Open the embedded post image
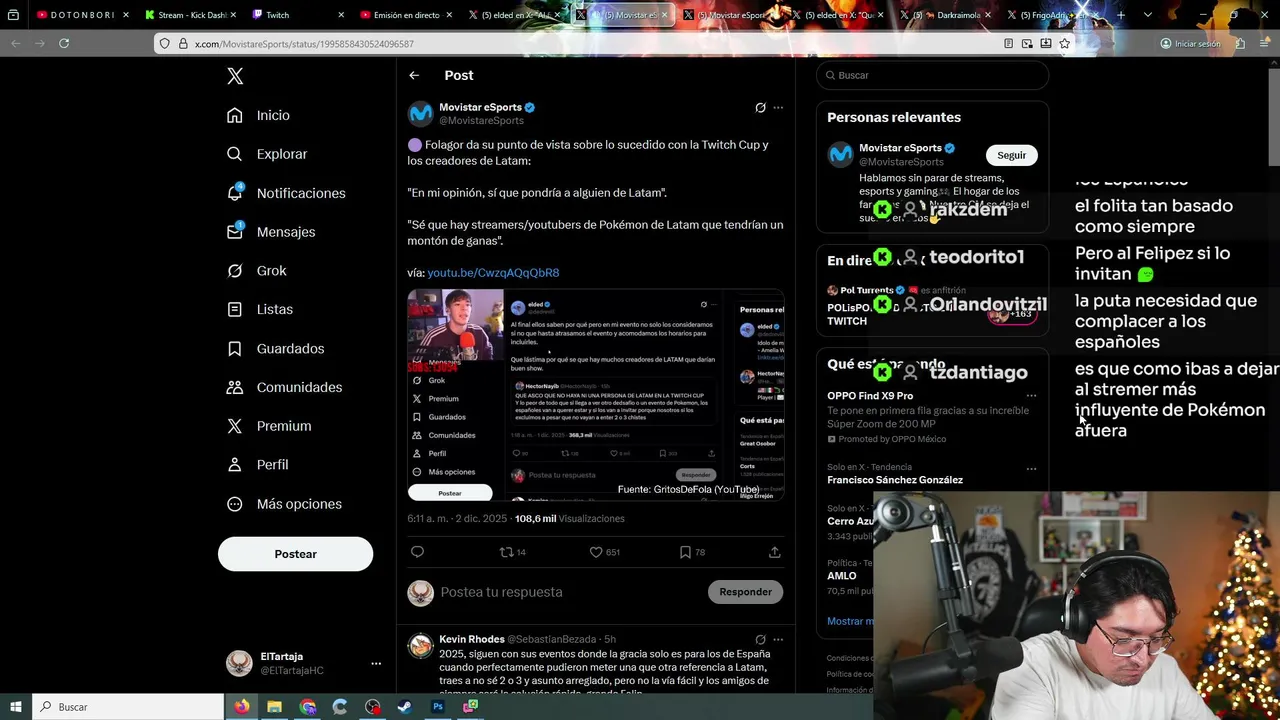This screenshot has width=1280, height=720. pos(595,395)
